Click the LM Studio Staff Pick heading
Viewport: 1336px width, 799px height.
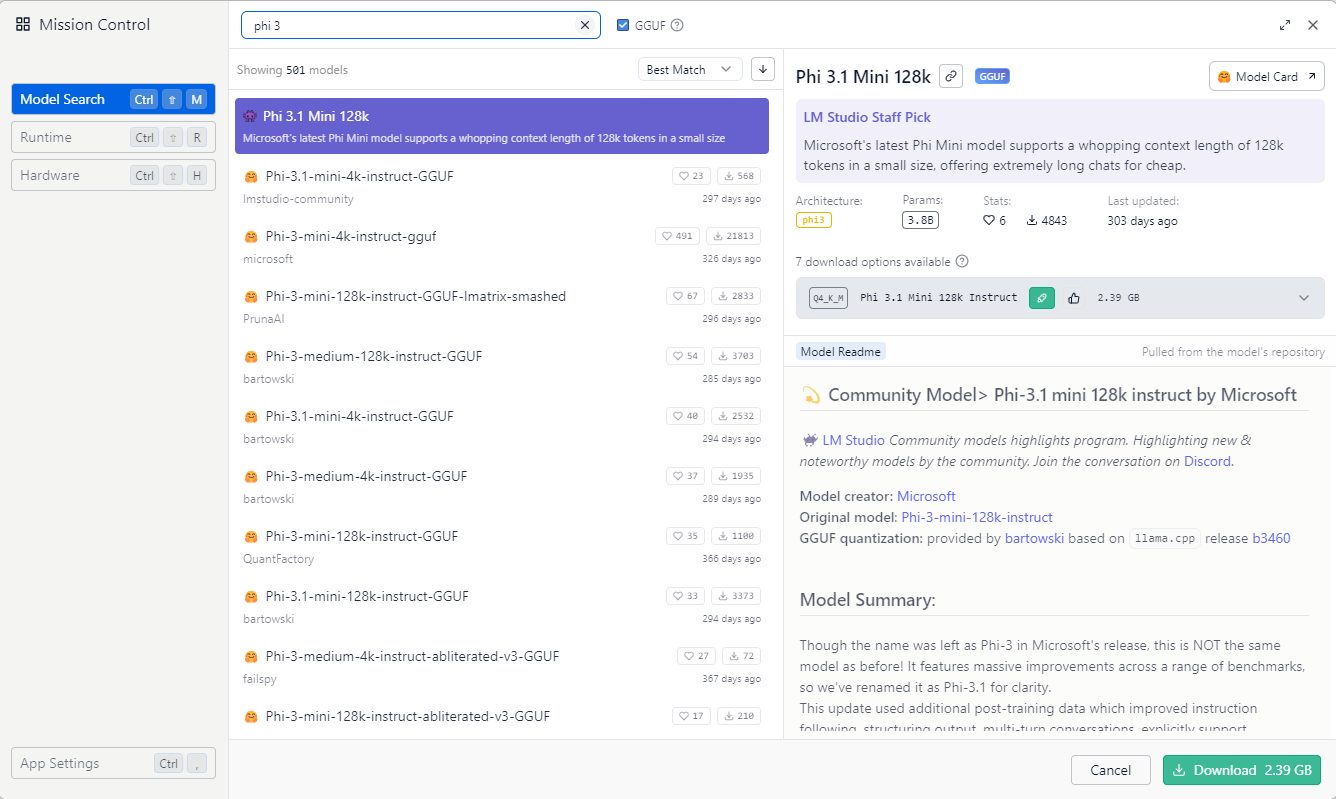click(x=867, y=117)
